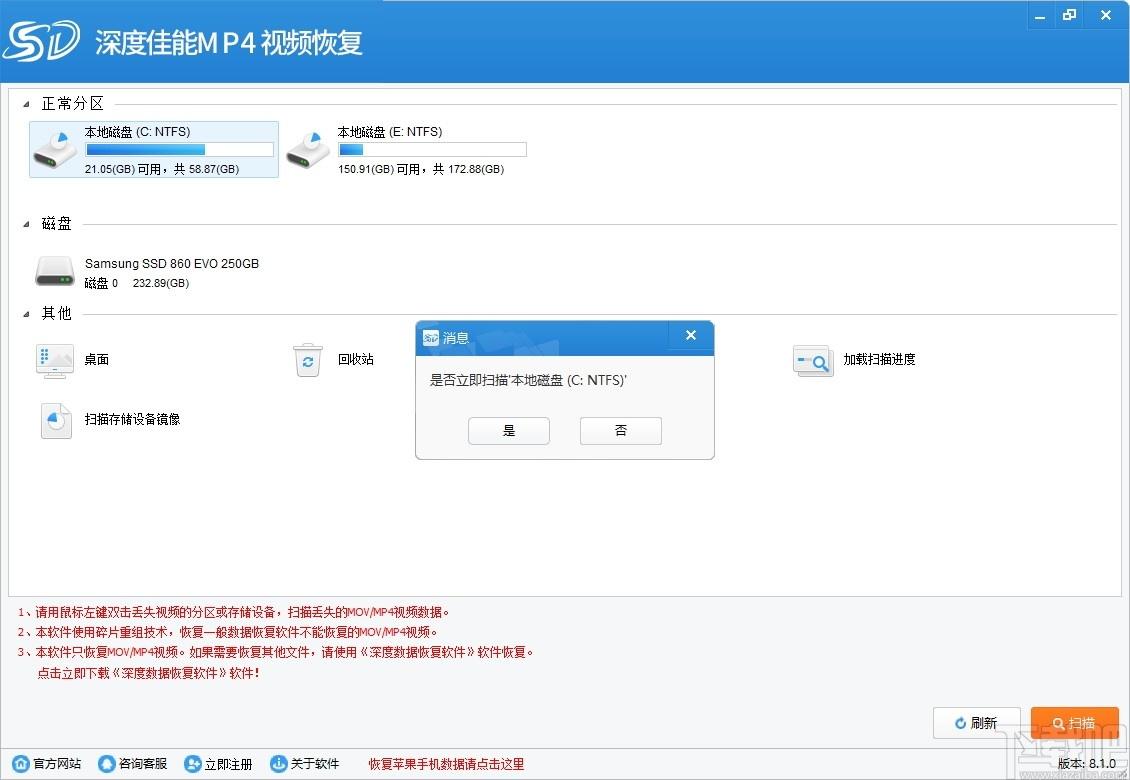Screen dimensions: 1130x780
Task: Click the 官方网站 label
Action: [57, 763]
